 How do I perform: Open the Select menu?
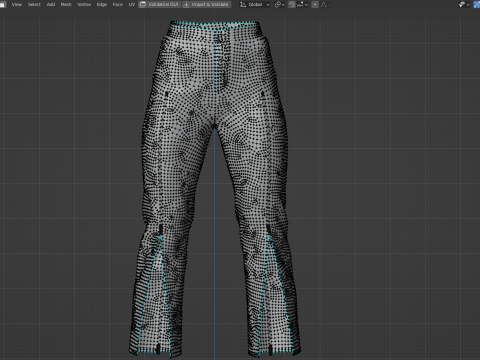point(34,4)
